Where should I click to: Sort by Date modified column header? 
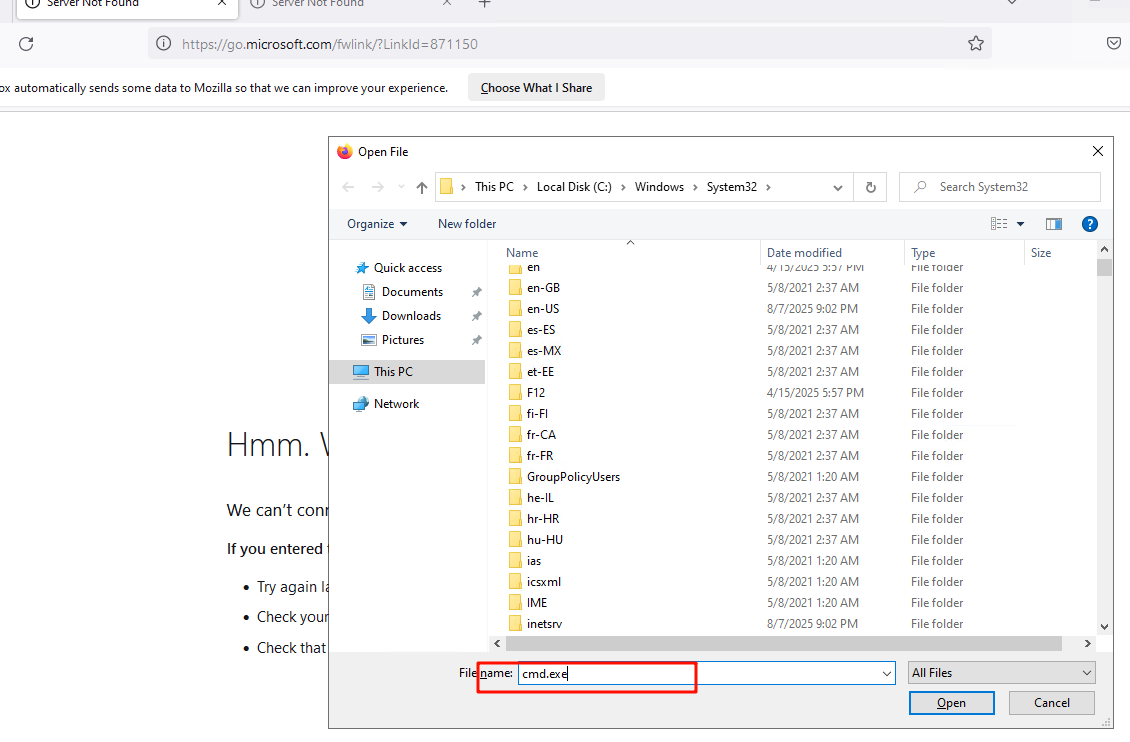pos(804,253)
